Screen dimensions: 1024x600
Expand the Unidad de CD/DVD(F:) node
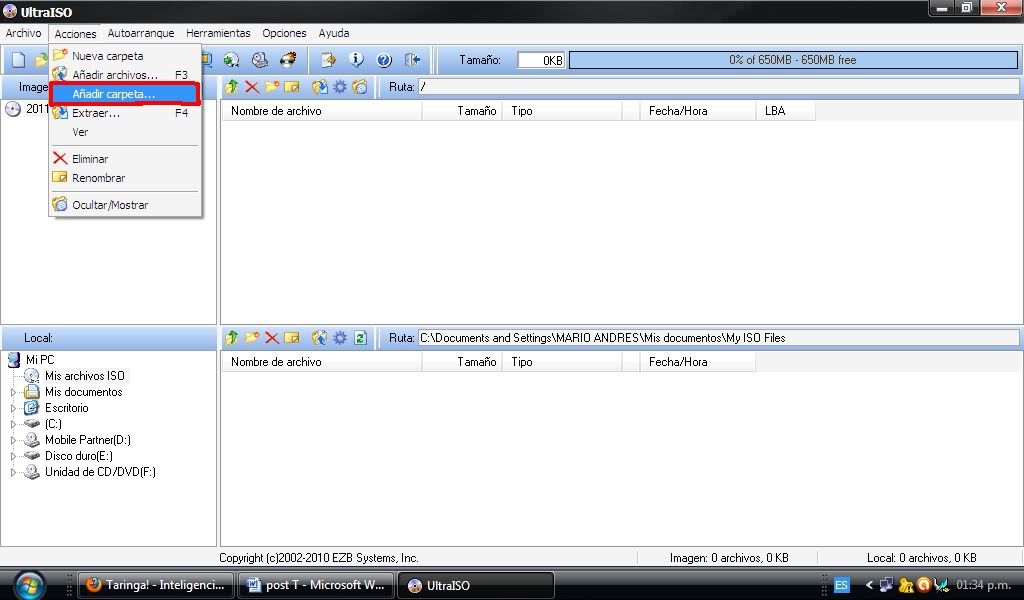tap(13, 472)
